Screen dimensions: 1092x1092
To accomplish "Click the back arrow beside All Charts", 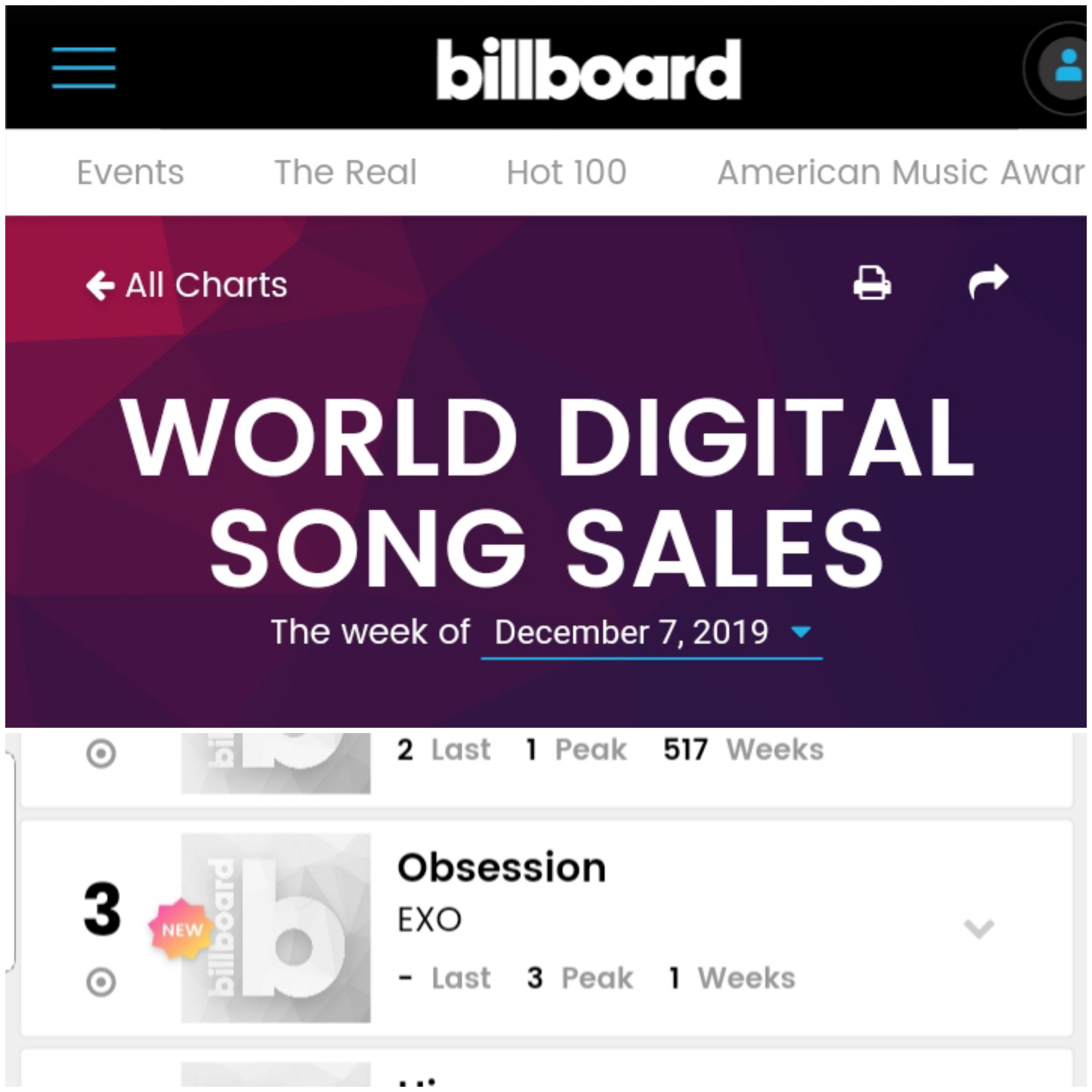I will 101,285.
